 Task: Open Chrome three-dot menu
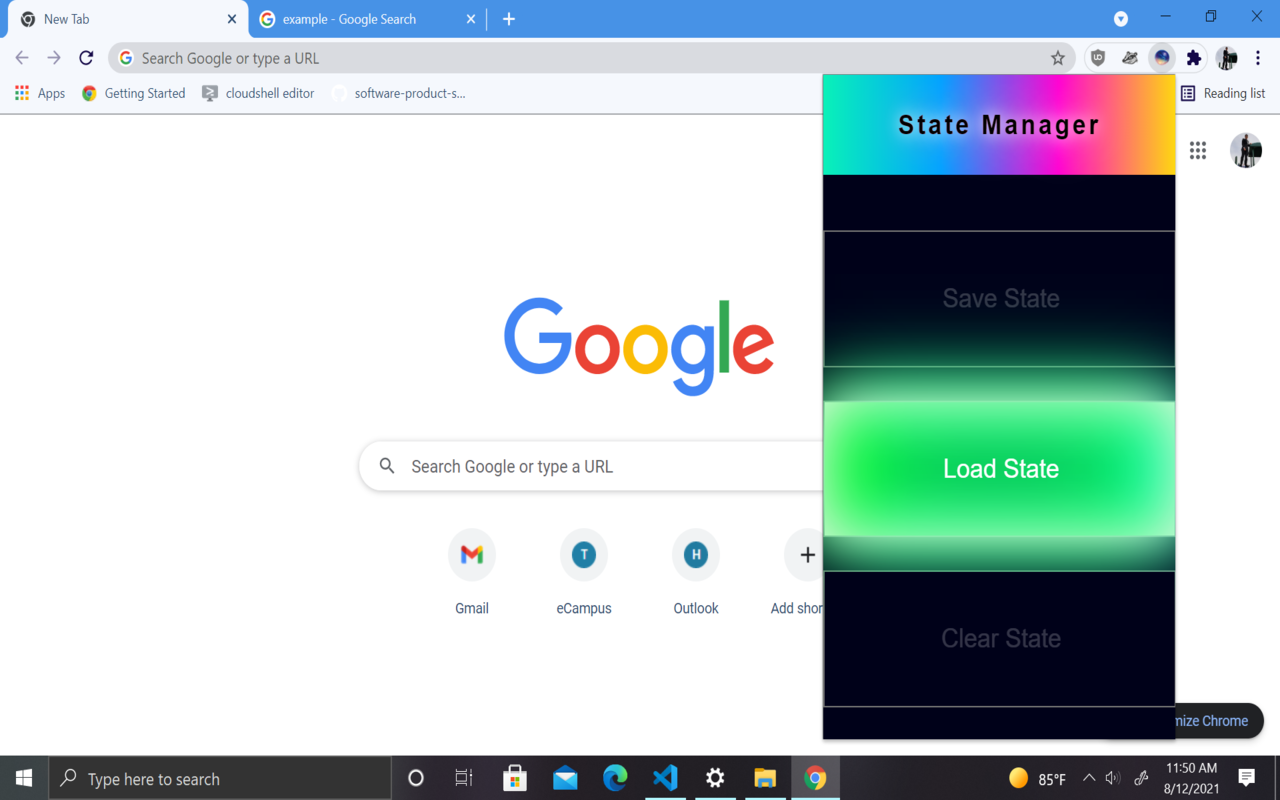[x=1258, y=58]
